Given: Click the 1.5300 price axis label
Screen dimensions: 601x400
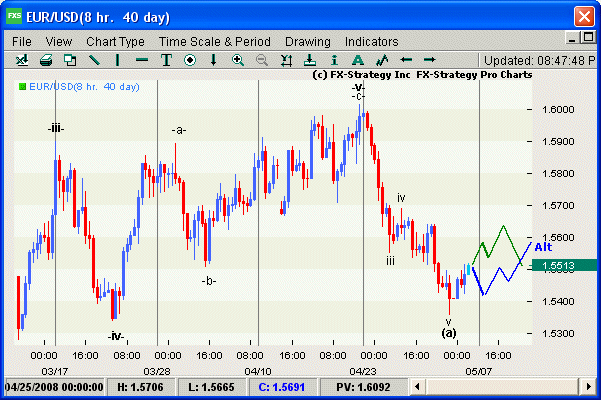Looking at the screenshot, I should [558, 334].
